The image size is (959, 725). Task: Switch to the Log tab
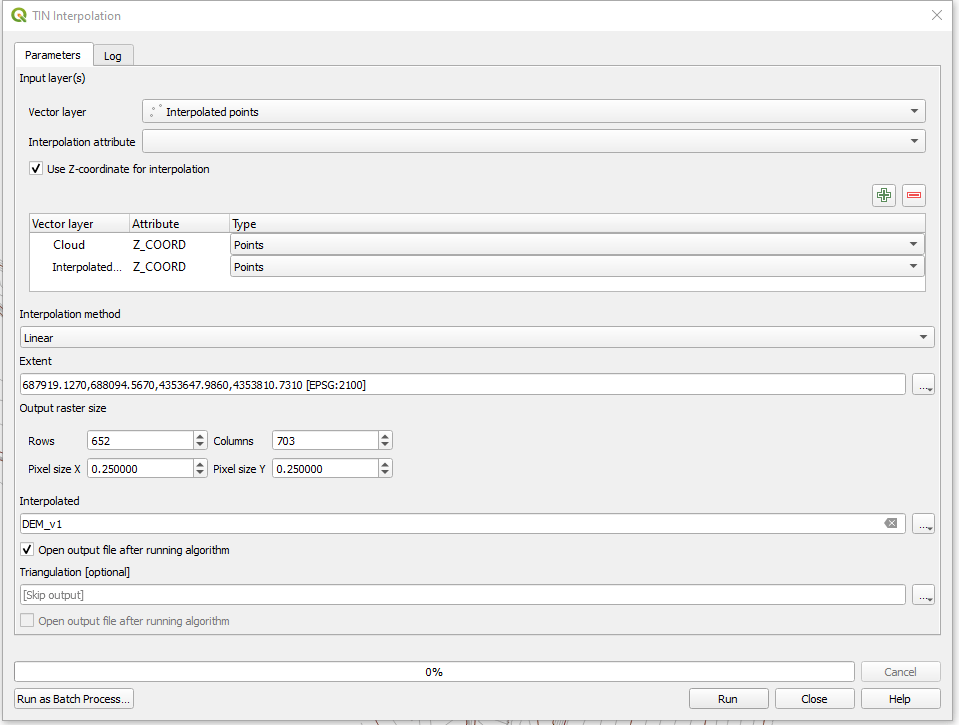pyautogui.click(x=113, y=56)
